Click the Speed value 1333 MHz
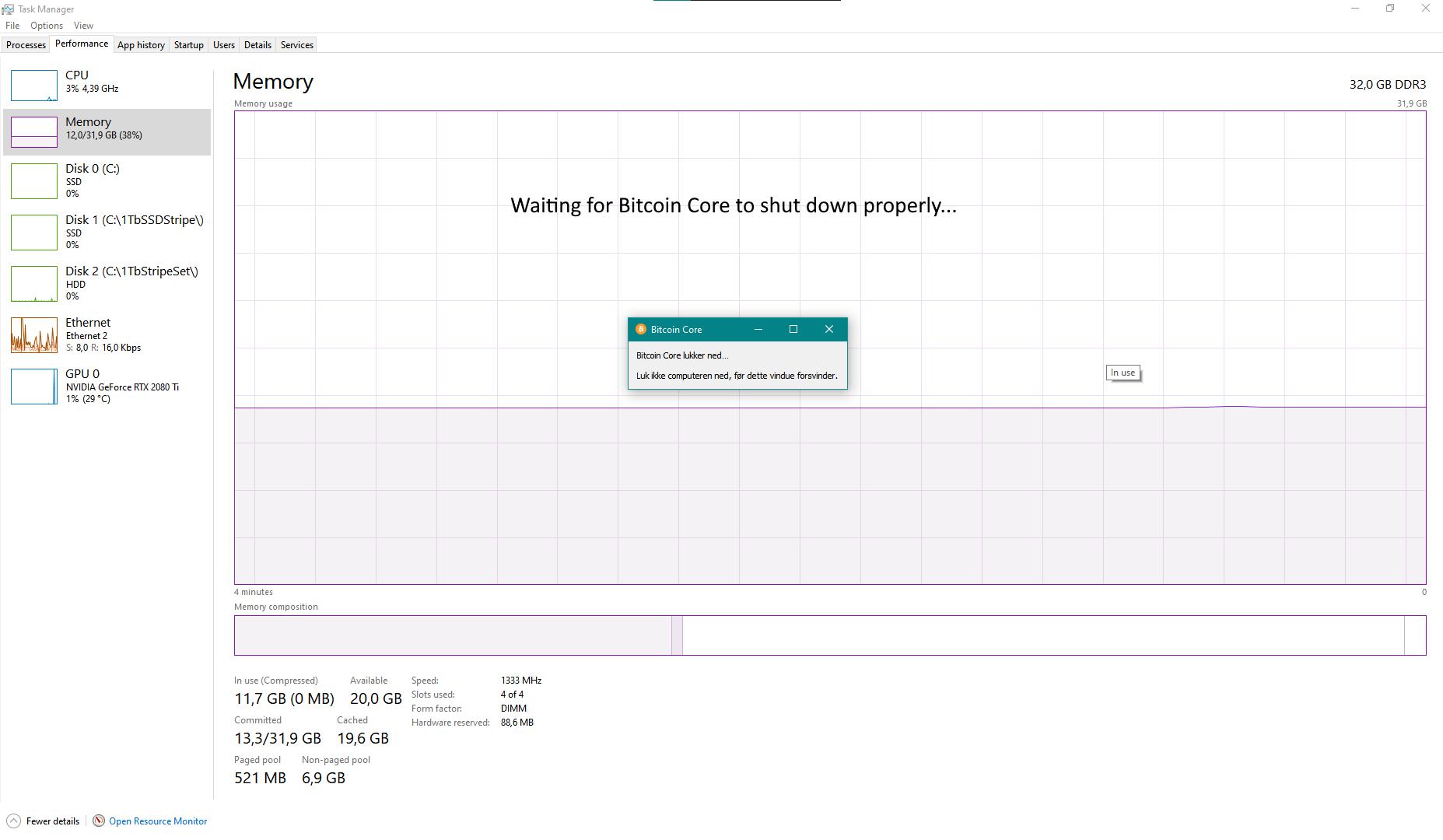 [521, 681]
